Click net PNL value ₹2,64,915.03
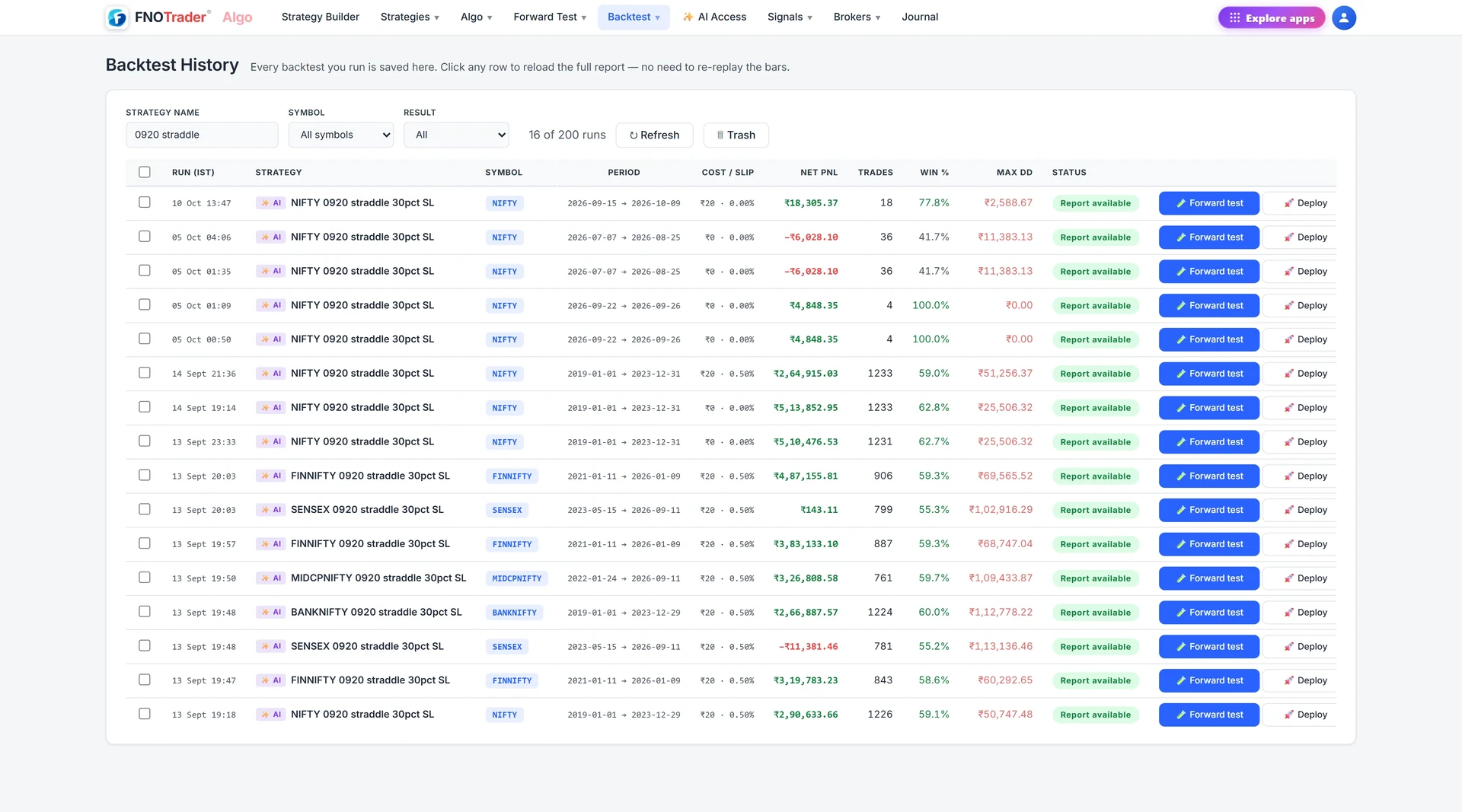This screenshot has width=1462, height=812. click(806, 374)
